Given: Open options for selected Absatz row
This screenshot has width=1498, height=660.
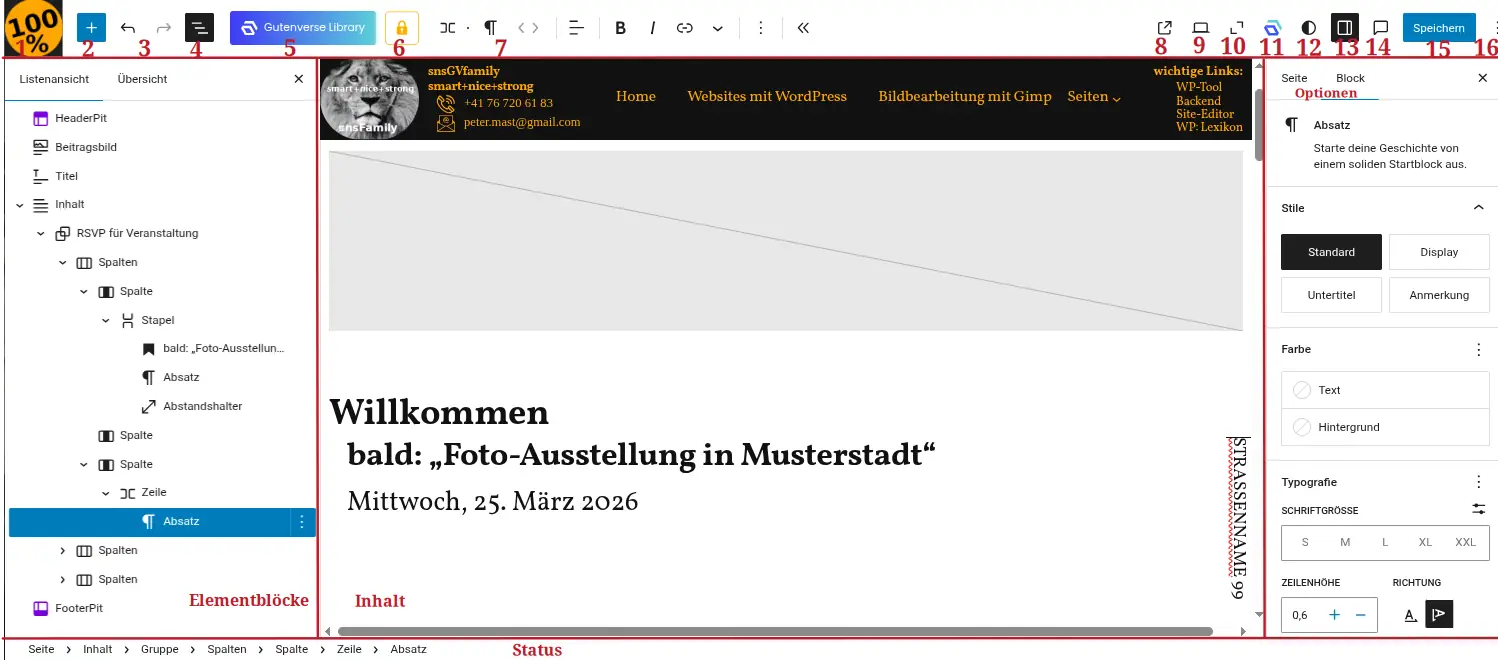Looking at the screenshot, I should coord(302,522).
